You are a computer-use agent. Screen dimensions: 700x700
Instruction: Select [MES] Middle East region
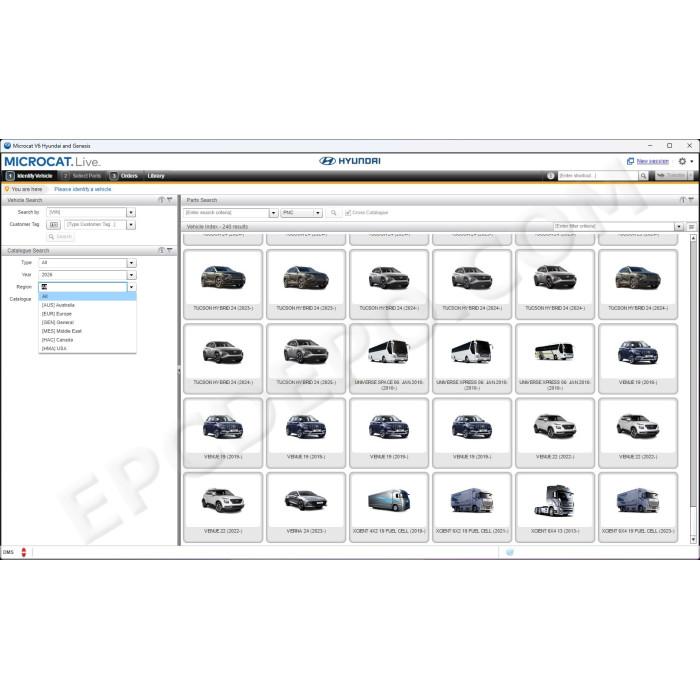(x=88, y=331)
